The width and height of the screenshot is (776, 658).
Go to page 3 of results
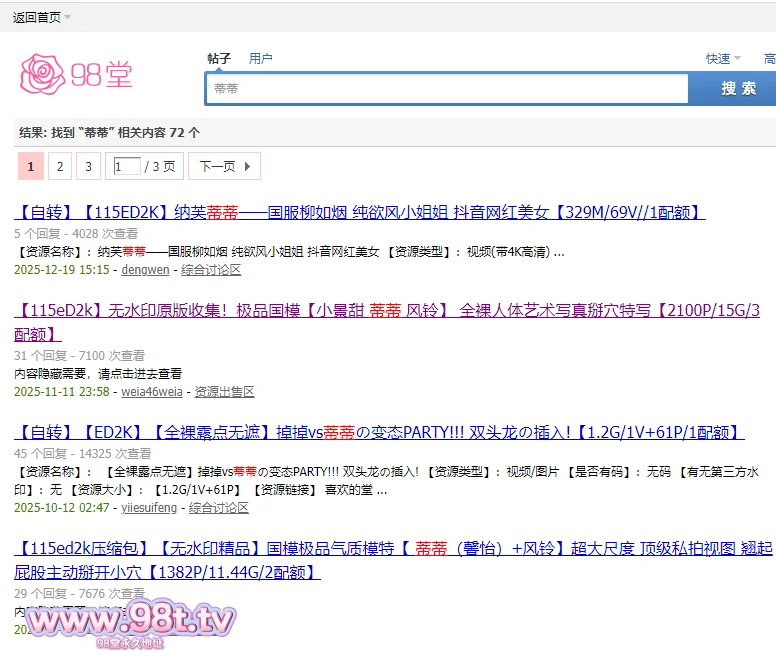[88, 167]
